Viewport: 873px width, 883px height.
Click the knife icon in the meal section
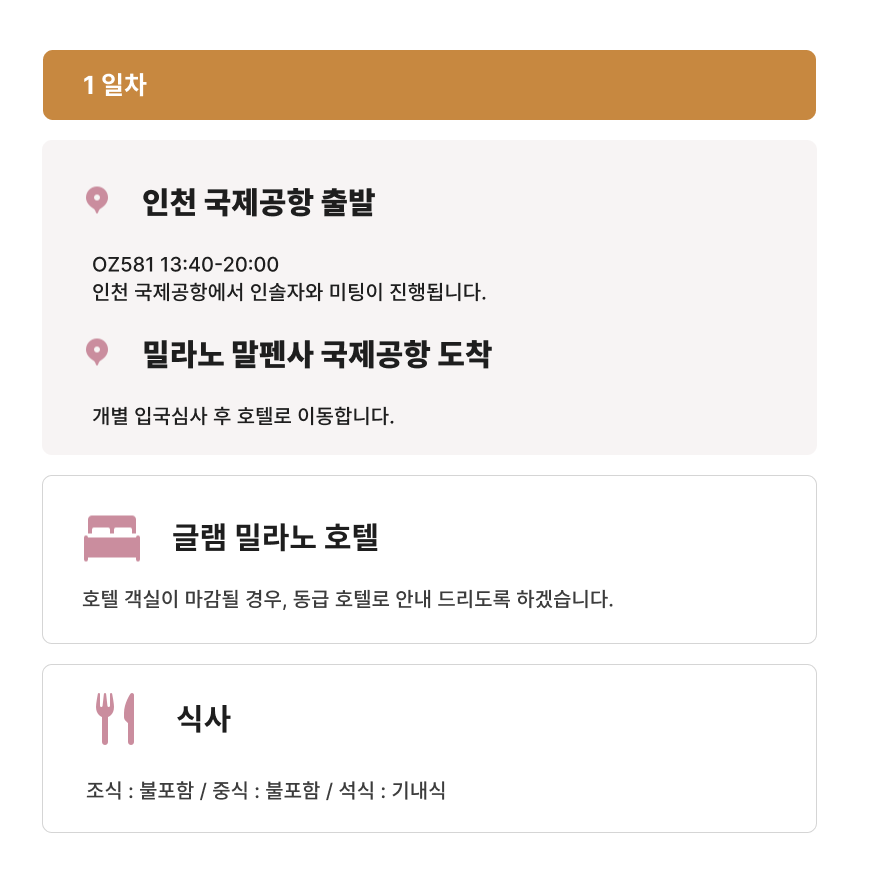(129, 718)
